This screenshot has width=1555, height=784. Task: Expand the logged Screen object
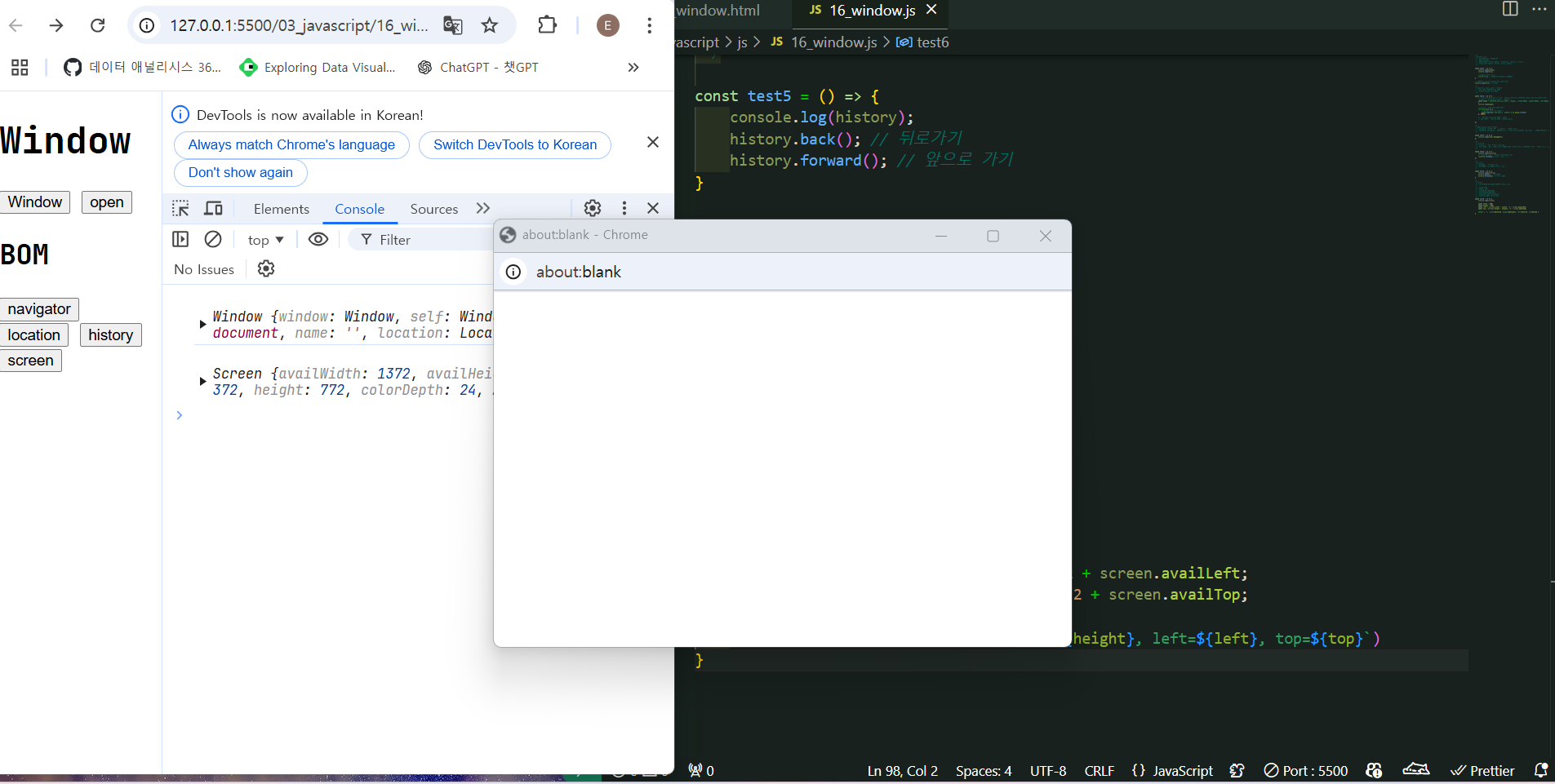[202, 381]
